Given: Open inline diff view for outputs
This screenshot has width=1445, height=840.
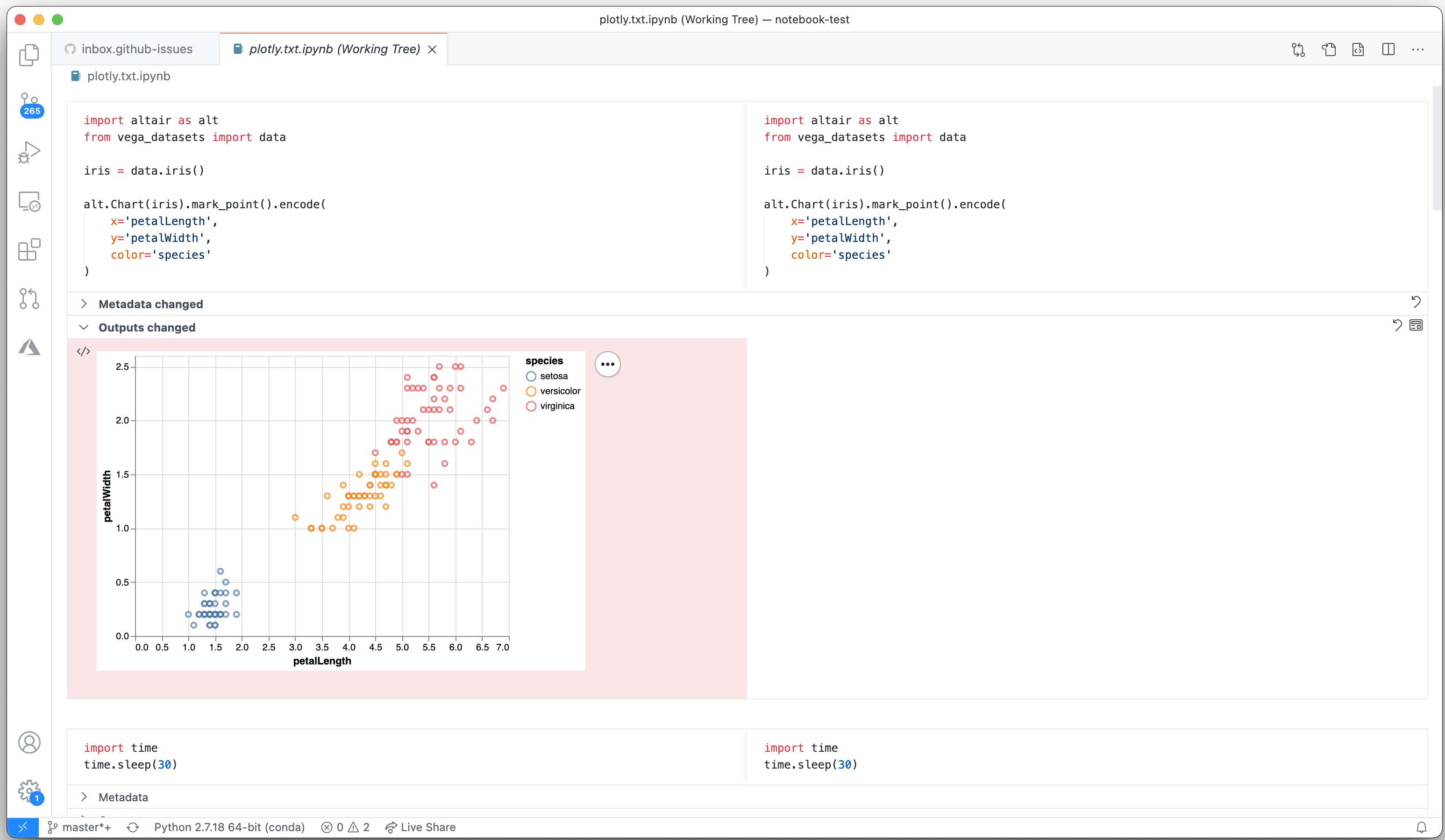Looking at the screenshot, I should [1417, 325].
